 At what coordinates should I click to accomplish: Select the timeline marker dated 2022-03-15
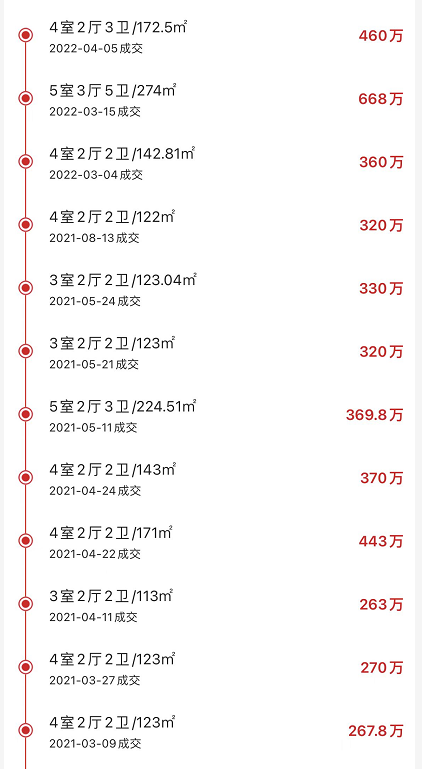(x=26, y=99)
